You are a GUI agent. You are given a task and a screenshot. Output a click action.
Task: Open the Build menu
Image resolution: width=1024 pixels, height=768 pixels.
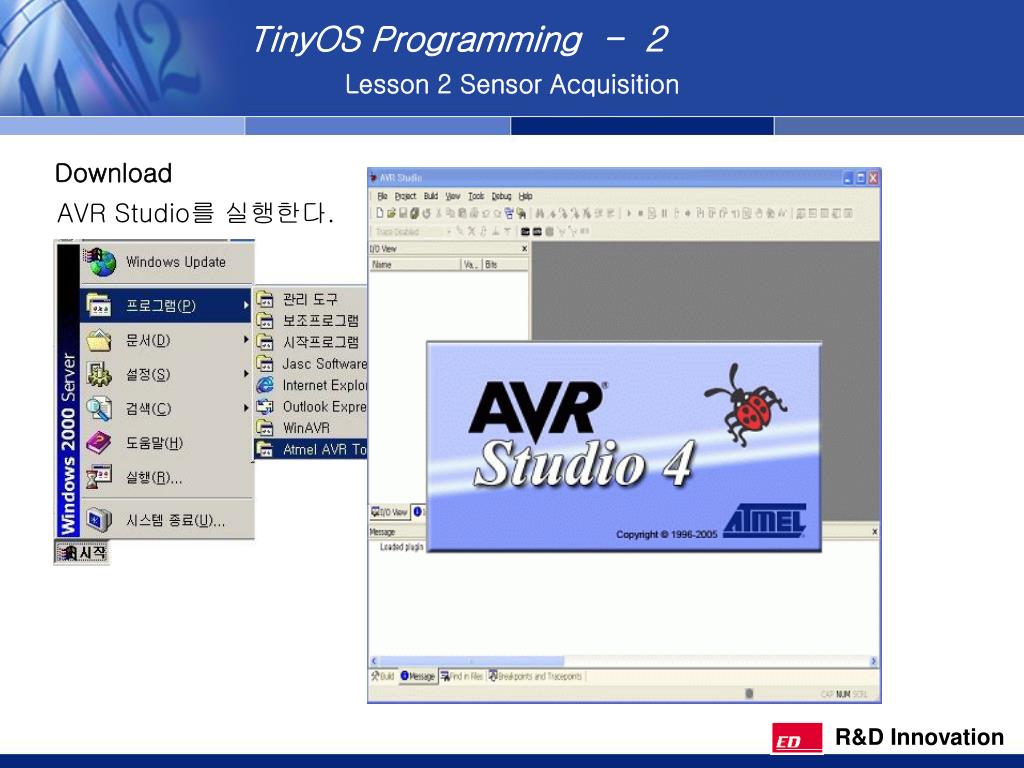click(431, 196)
